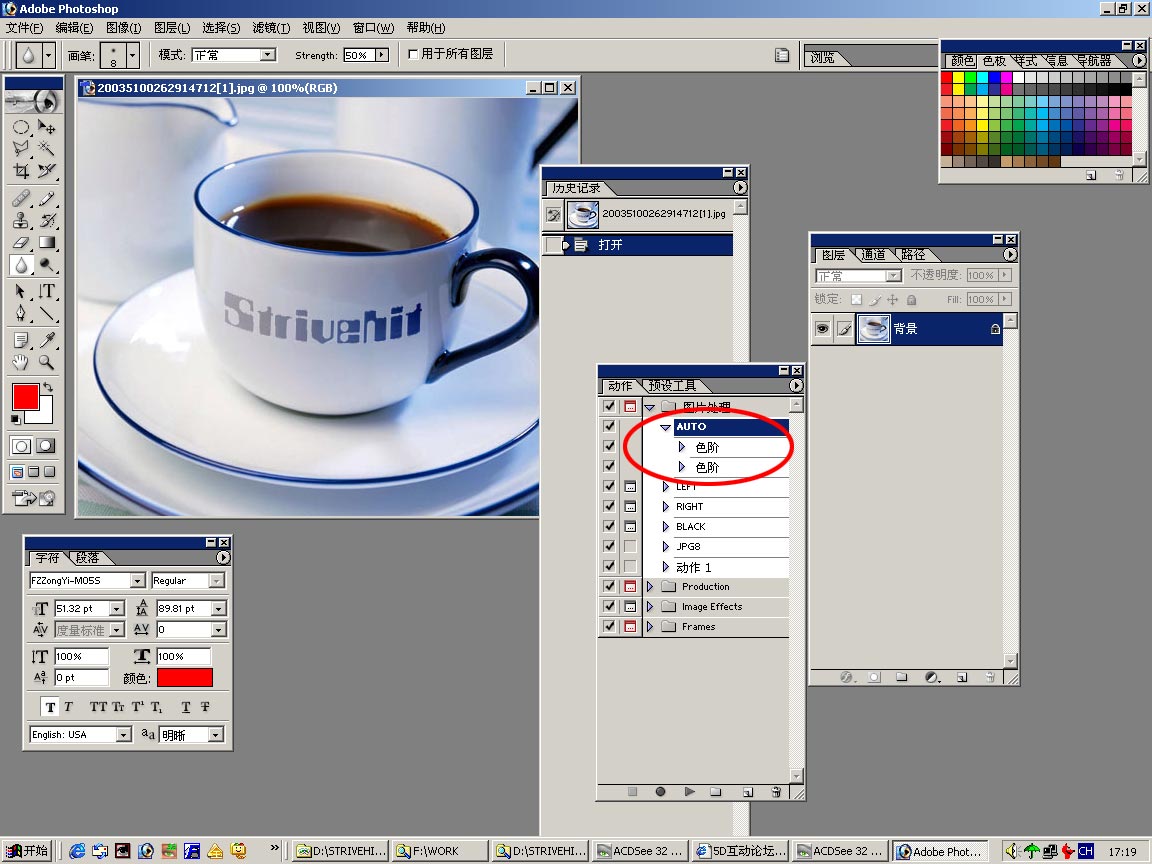Toggle the BLACK action checkbox

pyautogui.click(x=609, y=526)
